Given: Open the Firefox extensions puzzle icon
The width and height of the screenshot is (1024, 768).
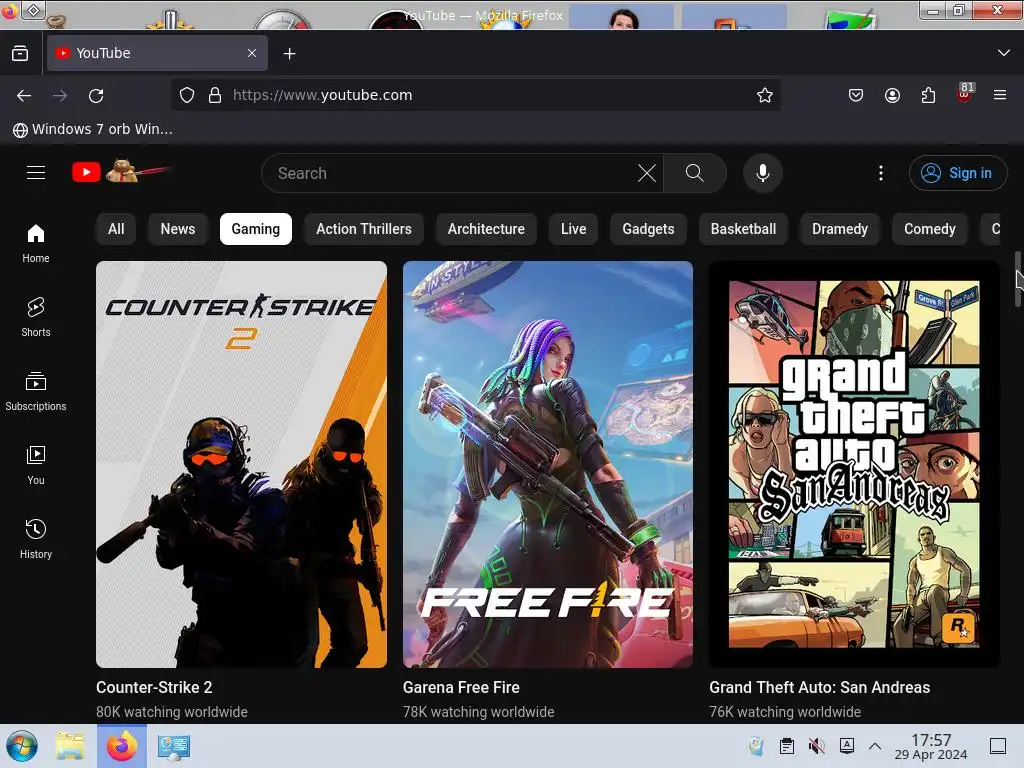Looking at the screenshot, I should click(x=928, y=95).
